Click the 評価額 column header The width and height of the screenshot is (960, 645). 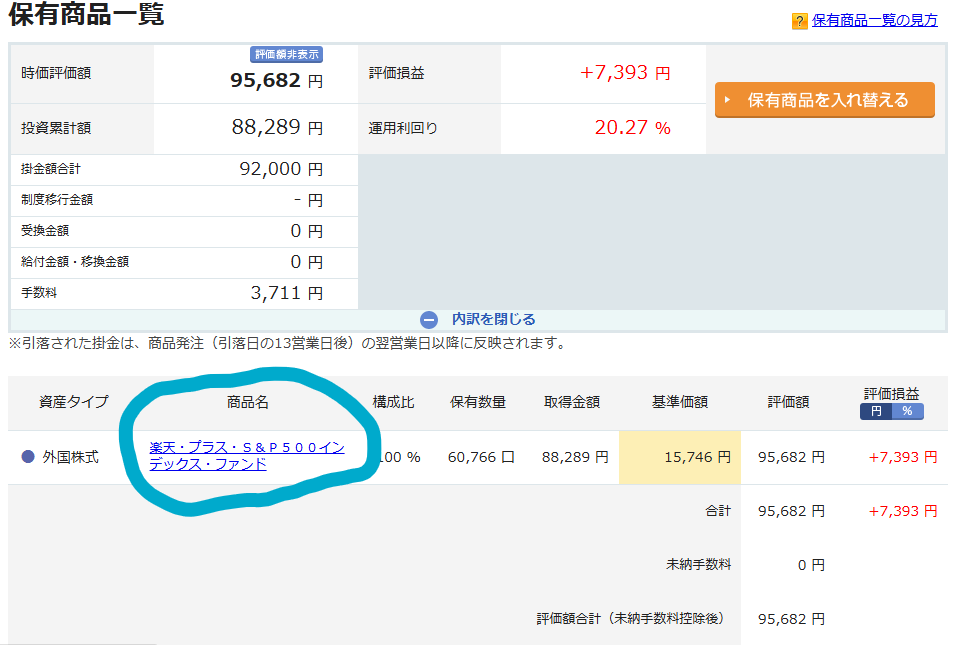tap(788, 402)
